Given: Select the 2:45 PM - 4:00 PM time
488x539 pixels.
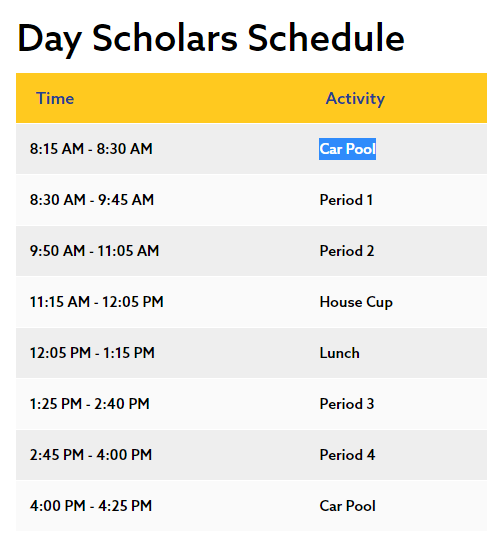Looking at the screenshot, I should click(x=91, y=455).
